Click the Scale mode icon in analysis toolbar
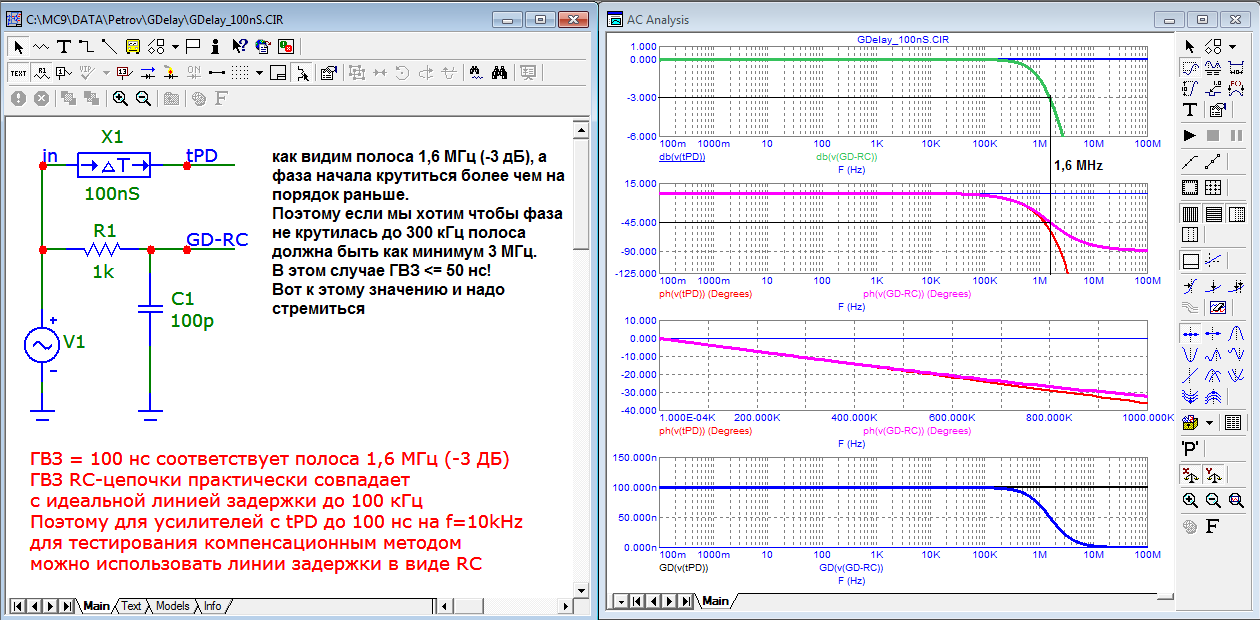This screenshot has width=1260, height=620. tap(1189, 66)
